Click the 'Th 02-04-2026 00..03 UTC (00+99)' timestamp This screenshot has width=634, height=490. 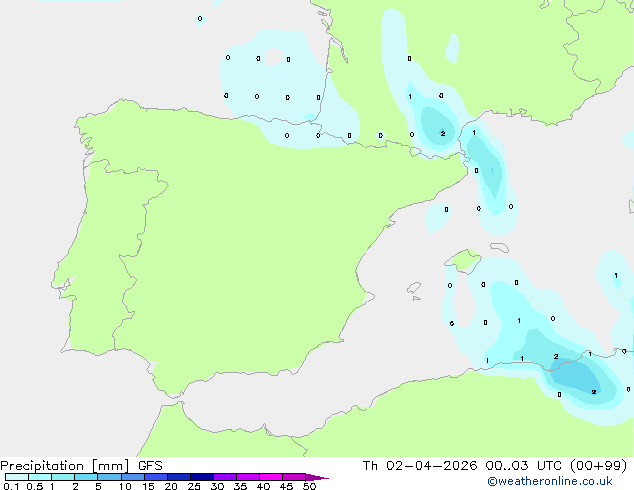click(x=495, y=466)
